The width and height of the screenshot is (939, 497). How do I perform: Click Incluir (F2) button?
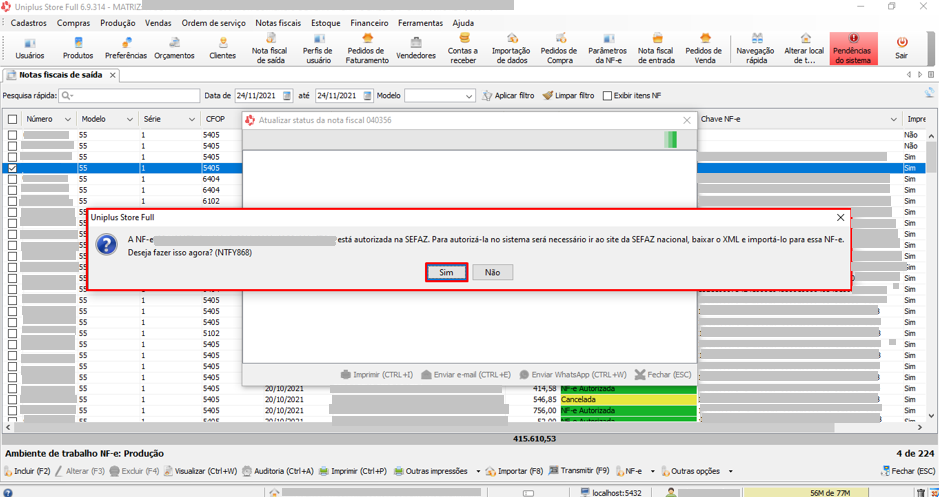(x=27, y=471)
